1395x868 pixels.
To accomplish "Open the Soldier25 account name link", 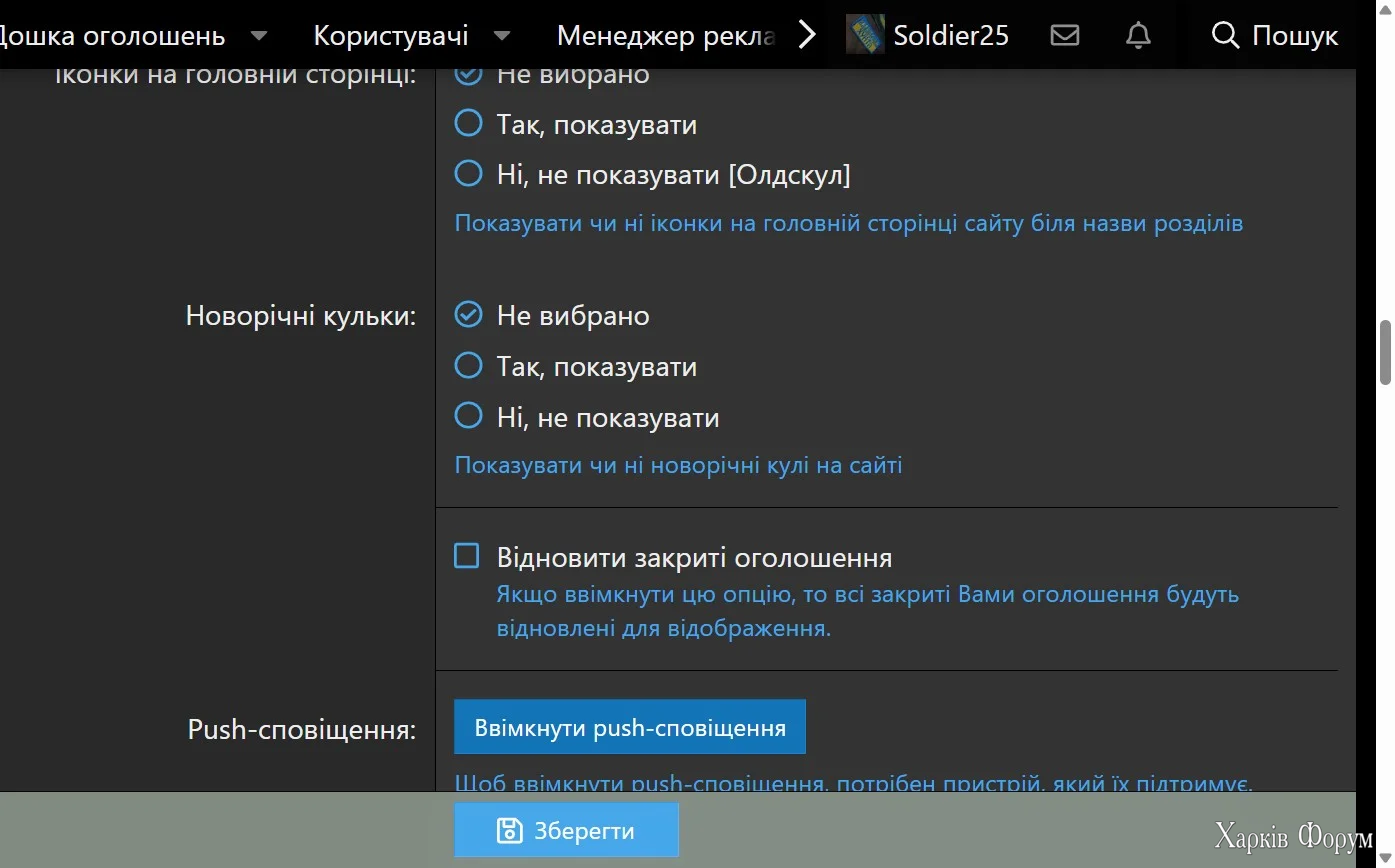I will (x=951, y=37).
